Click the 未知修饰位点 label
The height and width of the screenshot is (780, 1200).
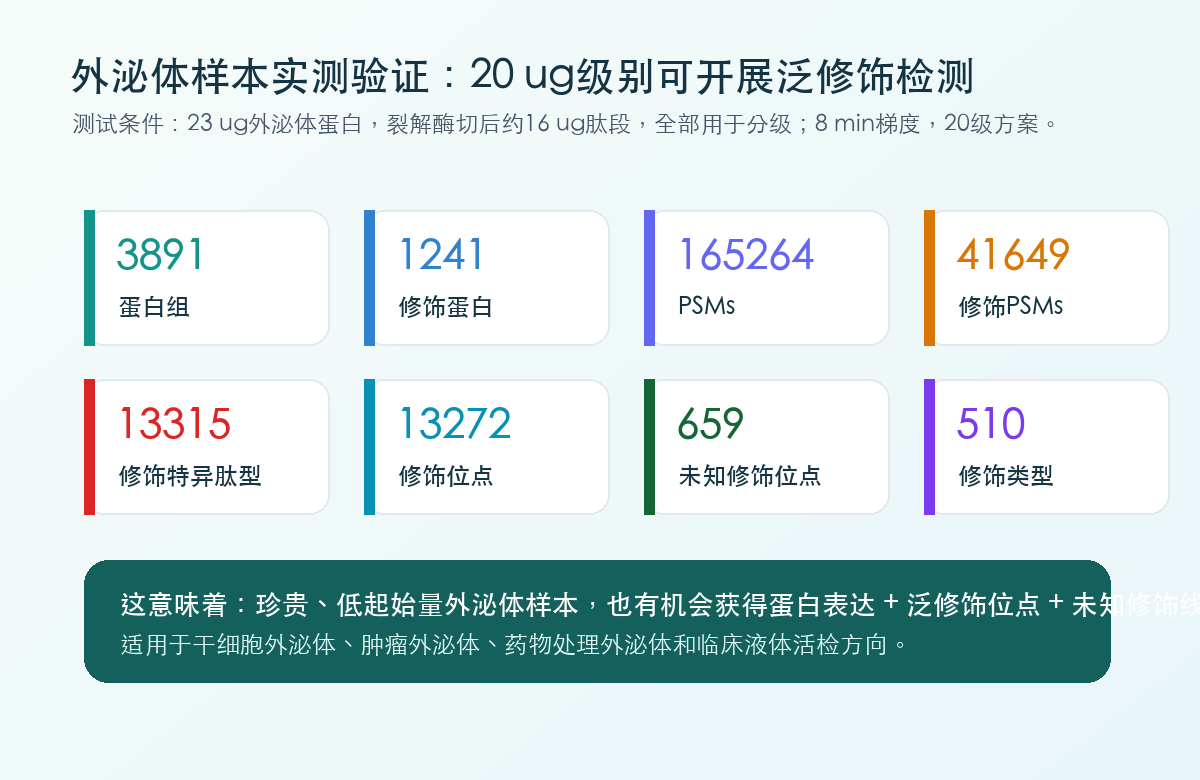750,476
